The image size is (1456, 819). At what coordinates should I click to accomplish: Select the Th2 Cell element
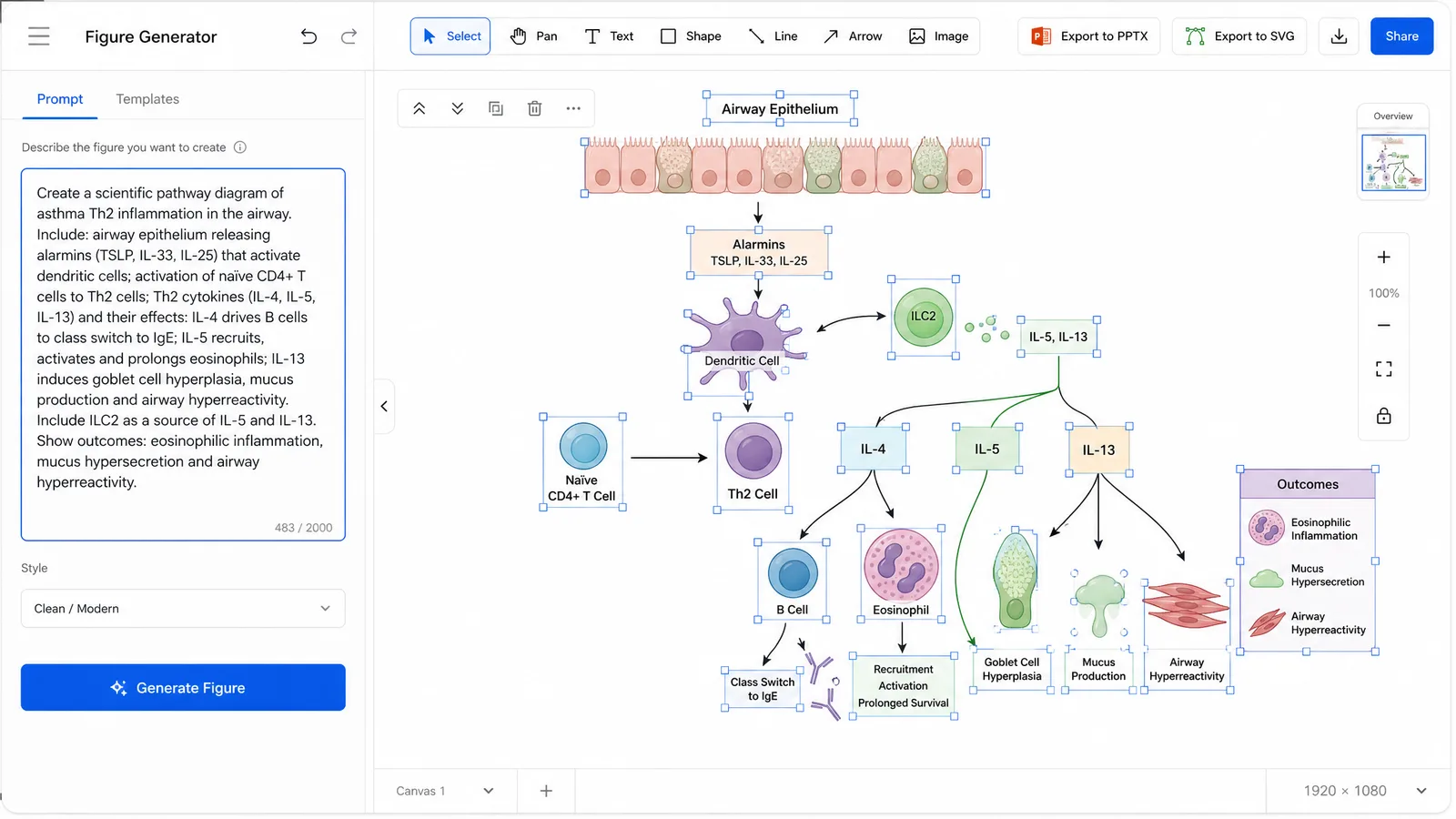coord(753,463)
